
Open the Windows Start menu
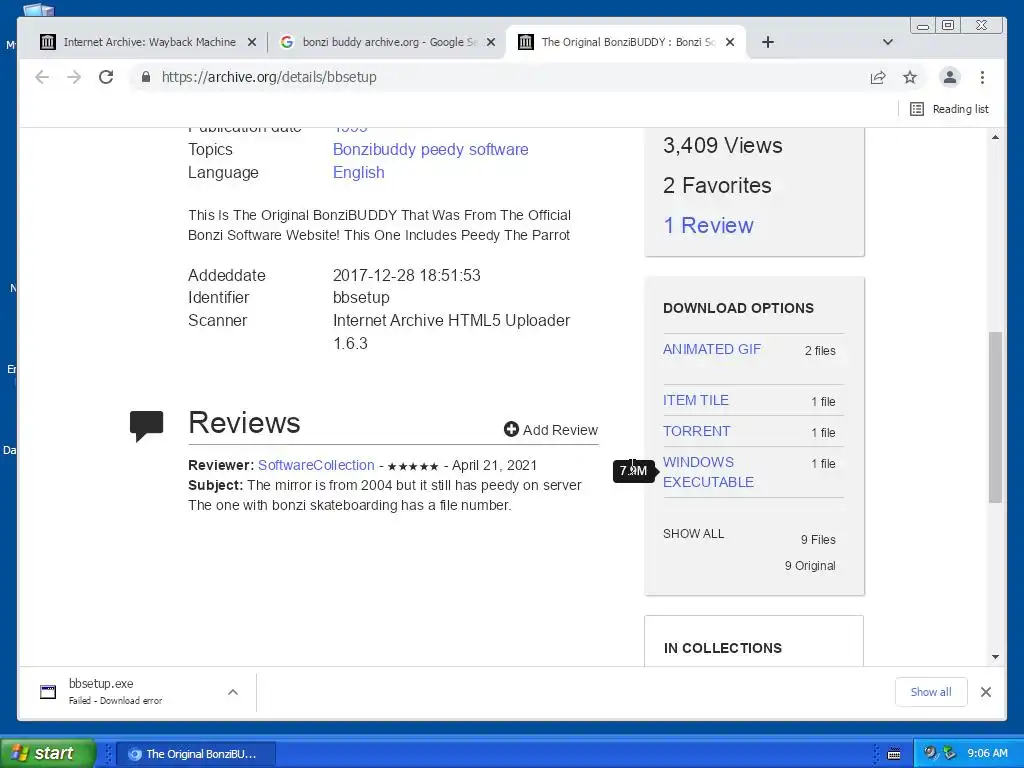(x=48, y=753)
